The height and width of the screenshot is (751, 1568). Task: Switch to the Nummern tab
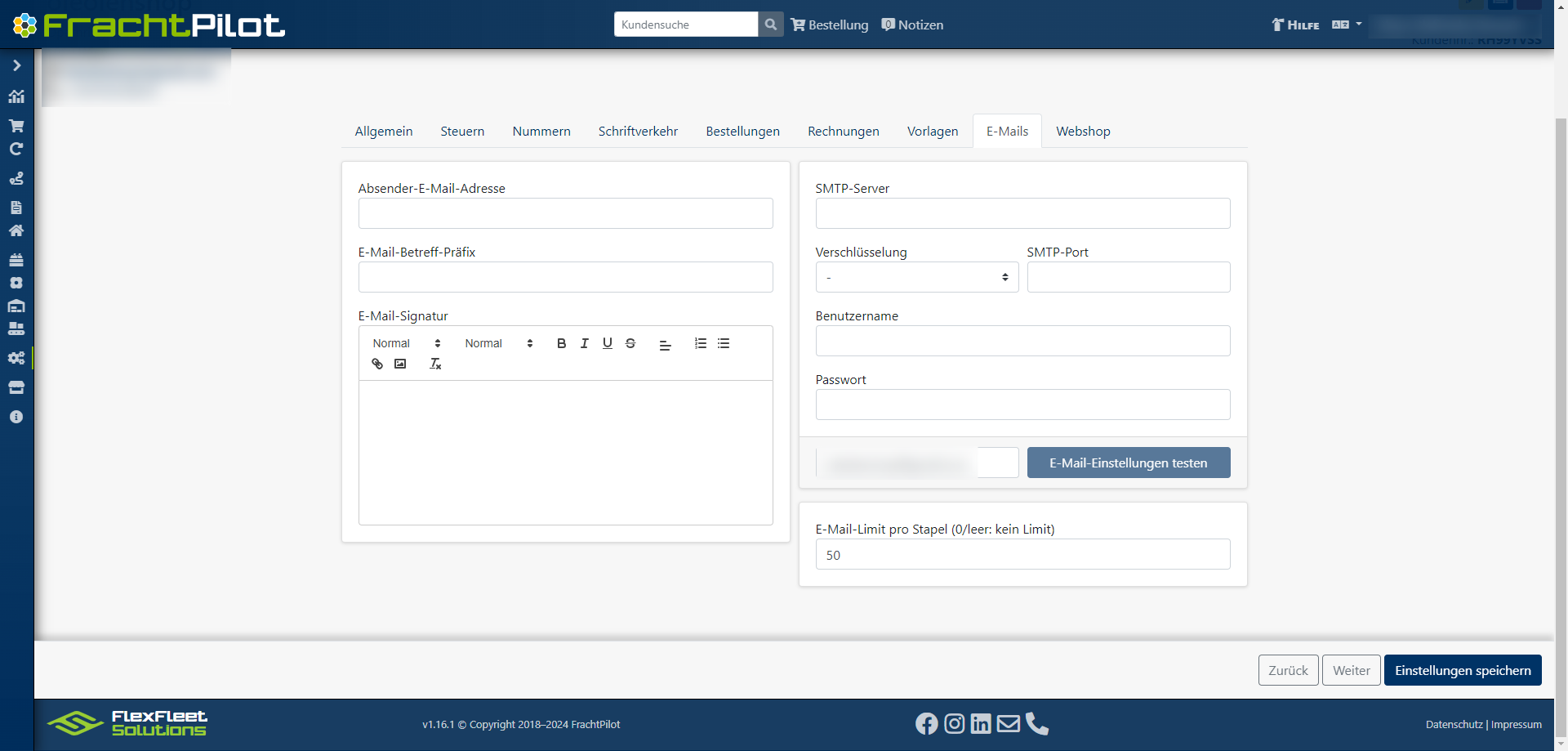tap(541, 131)
